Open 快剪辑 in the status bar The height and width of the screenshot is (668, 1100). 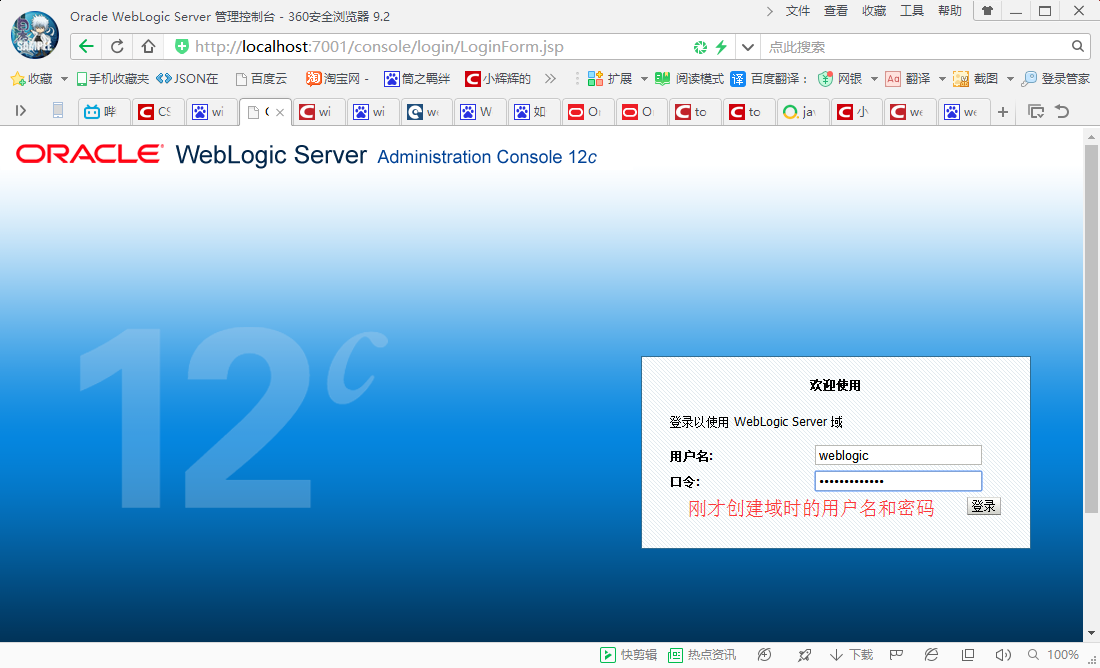[629, 655]
